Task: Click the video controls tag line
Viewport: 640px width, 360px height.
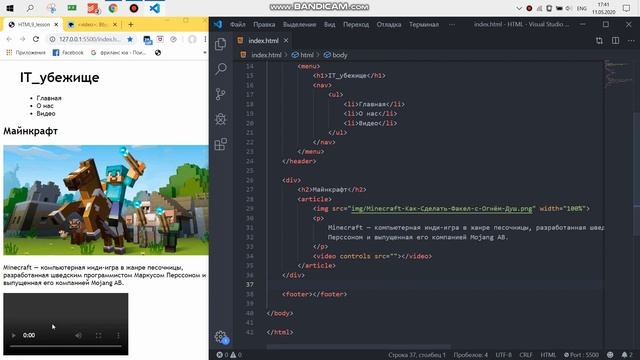Action: [372, 256]
